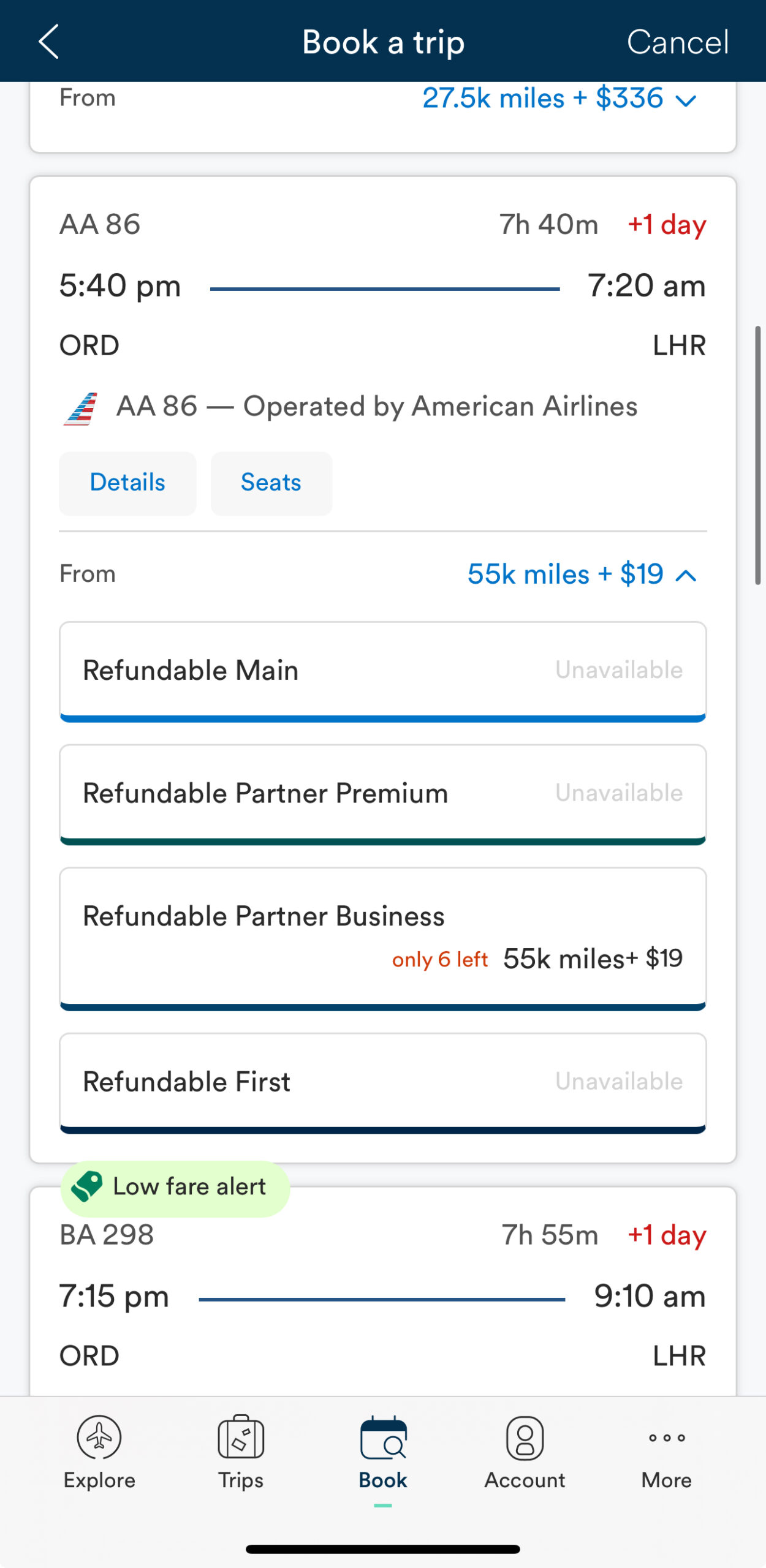Select the Refundable Partner Business fare
Image resolution: width=766 pixels, height=1568 pixels.
tap(383, 937)
